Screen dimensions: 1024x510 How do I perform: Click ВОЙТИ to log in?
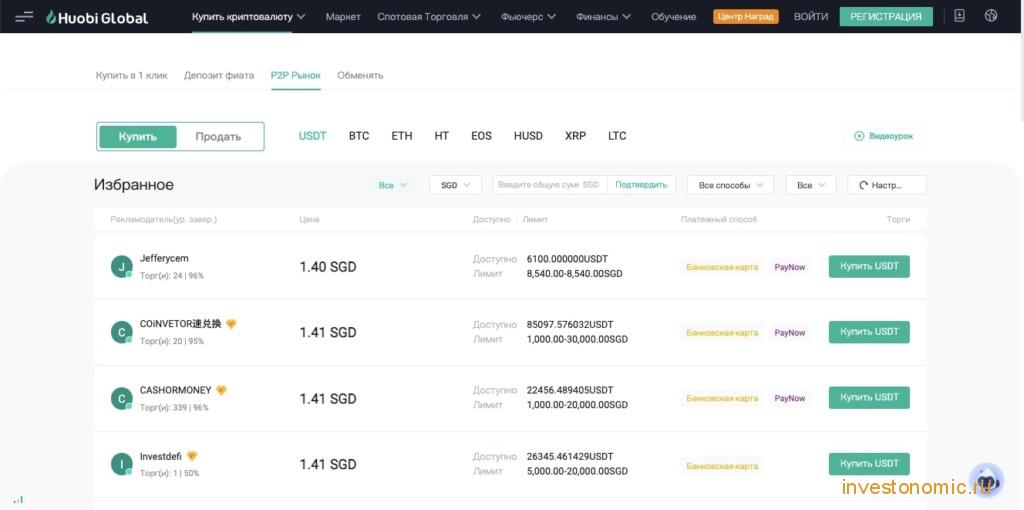pos(810,16)
